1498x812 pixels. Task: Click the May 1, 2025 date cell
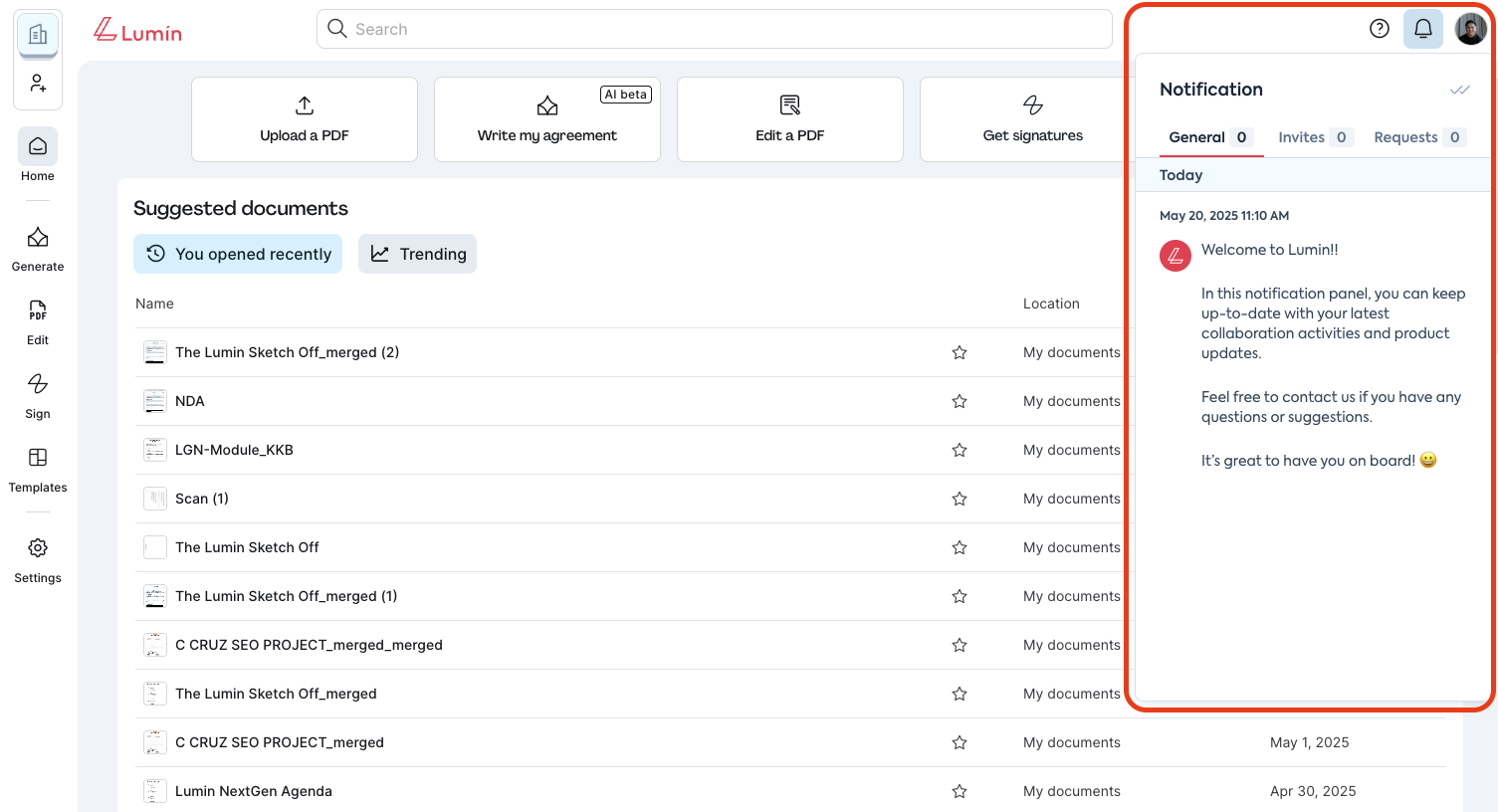pos(1310,742)
